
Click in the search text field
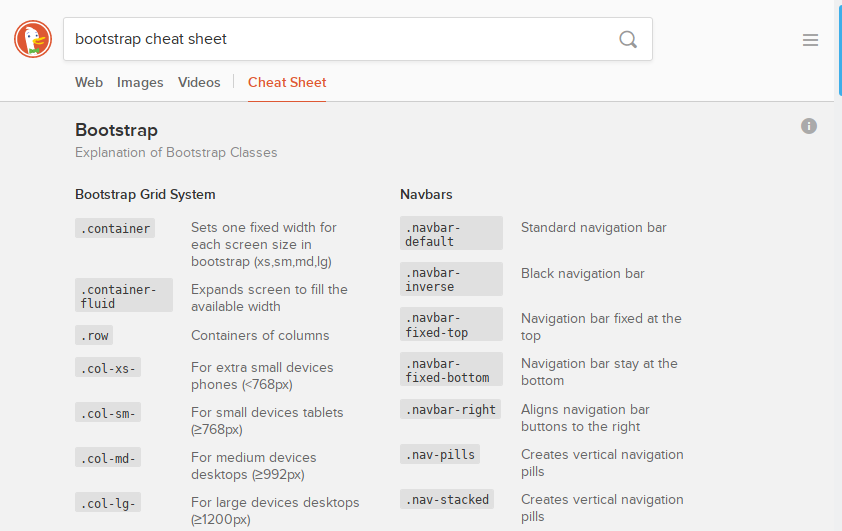click(x=340, y=40)
